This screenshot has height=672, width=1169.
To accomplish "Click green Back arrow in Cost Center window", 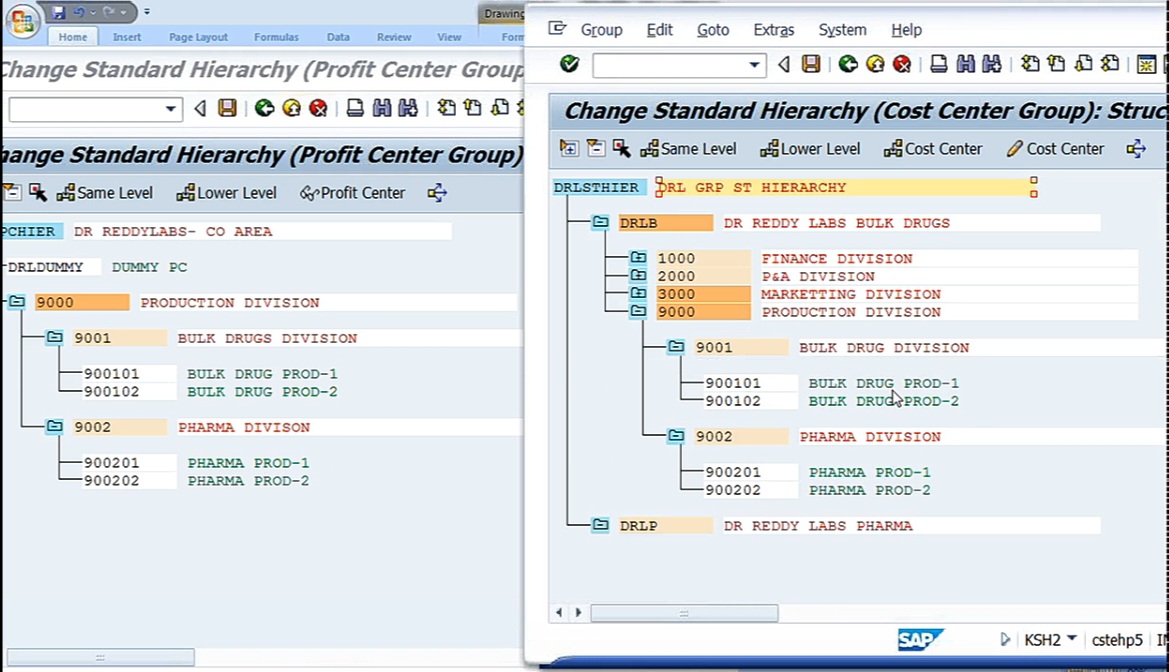I will click(848, 64).
